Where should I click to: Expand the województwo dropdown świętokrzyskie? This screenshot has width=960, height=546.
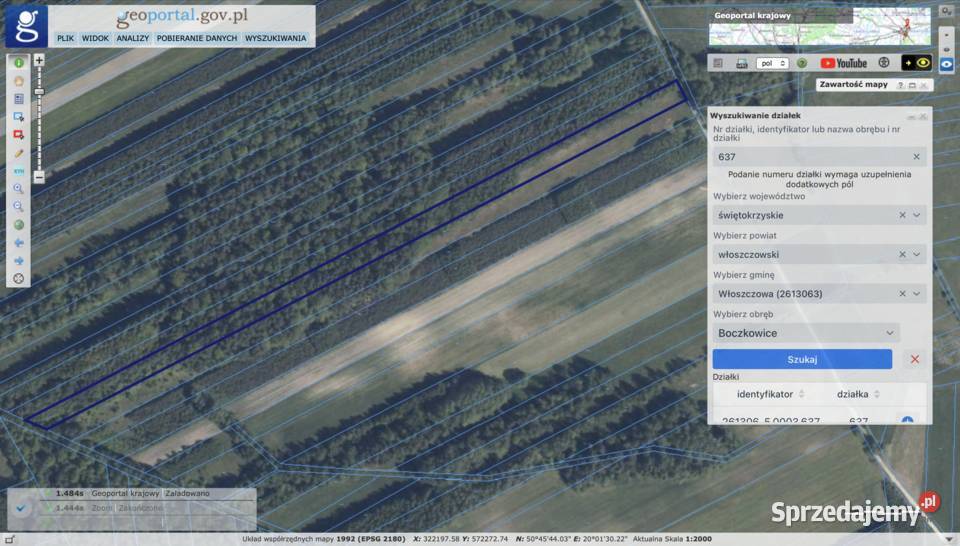[916, 215]
